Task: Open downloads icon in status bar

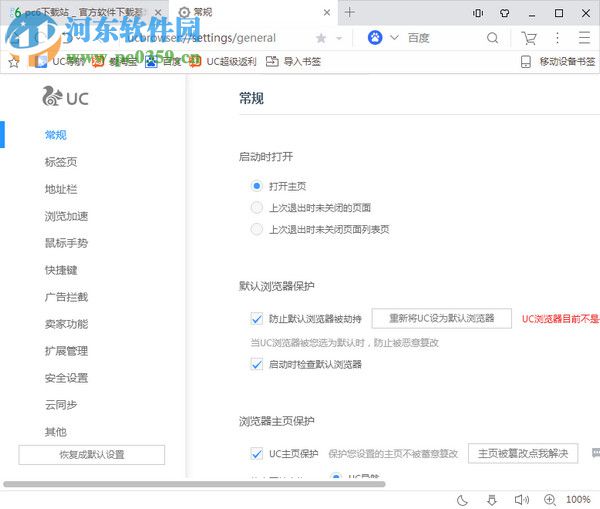Action: pos(492,500)
